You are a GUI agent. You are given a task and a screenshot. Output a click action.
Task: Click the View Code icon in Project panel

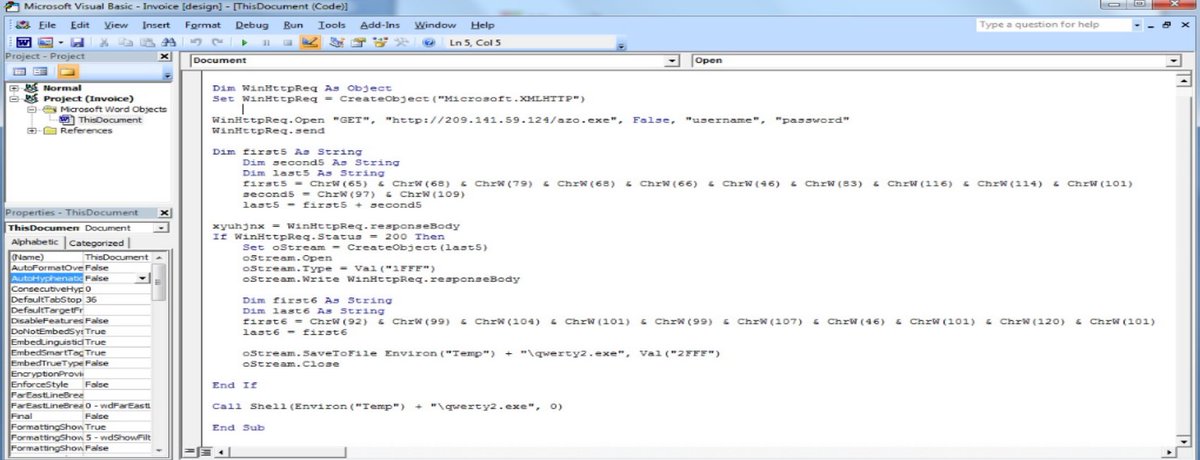(19, 71)
